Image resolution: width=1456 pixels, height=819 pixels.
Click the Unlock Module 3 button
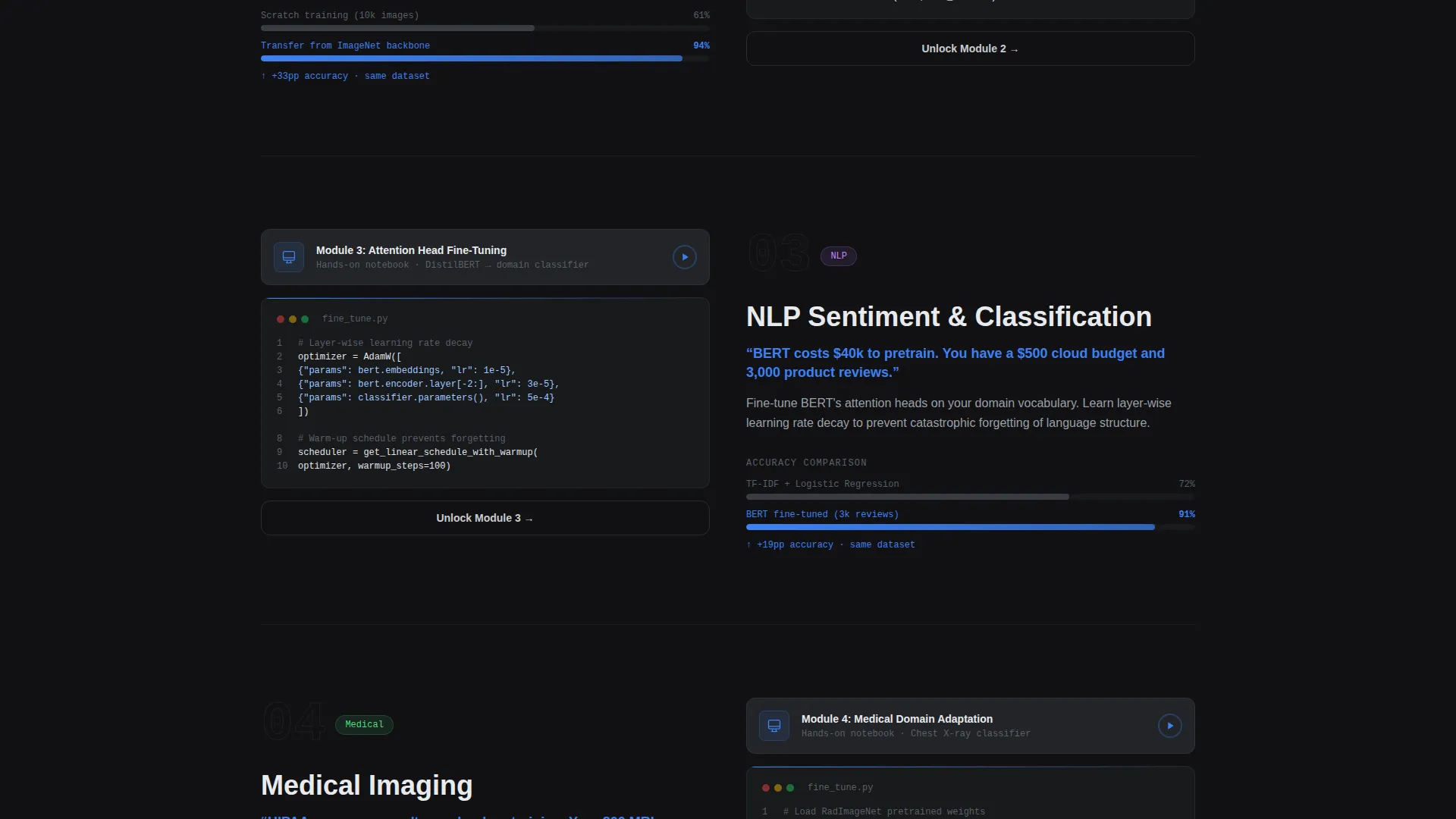(x=485, y=518)
